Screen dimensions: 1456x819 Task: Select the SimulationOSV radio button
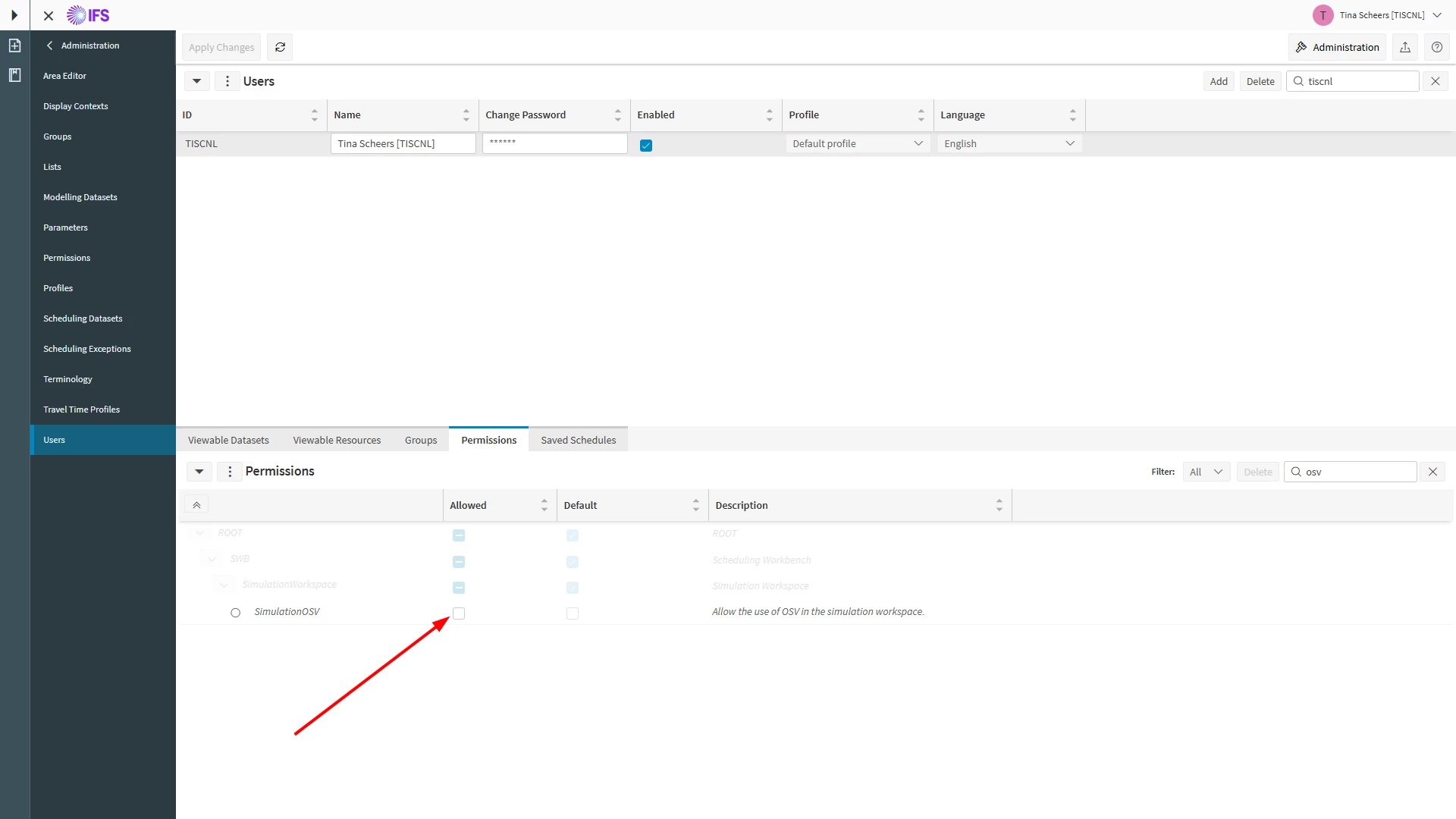236,613
